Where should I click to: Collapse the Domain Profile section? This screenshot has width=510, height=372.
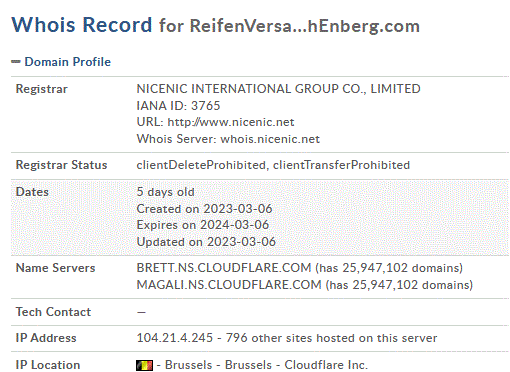point(16,62)
